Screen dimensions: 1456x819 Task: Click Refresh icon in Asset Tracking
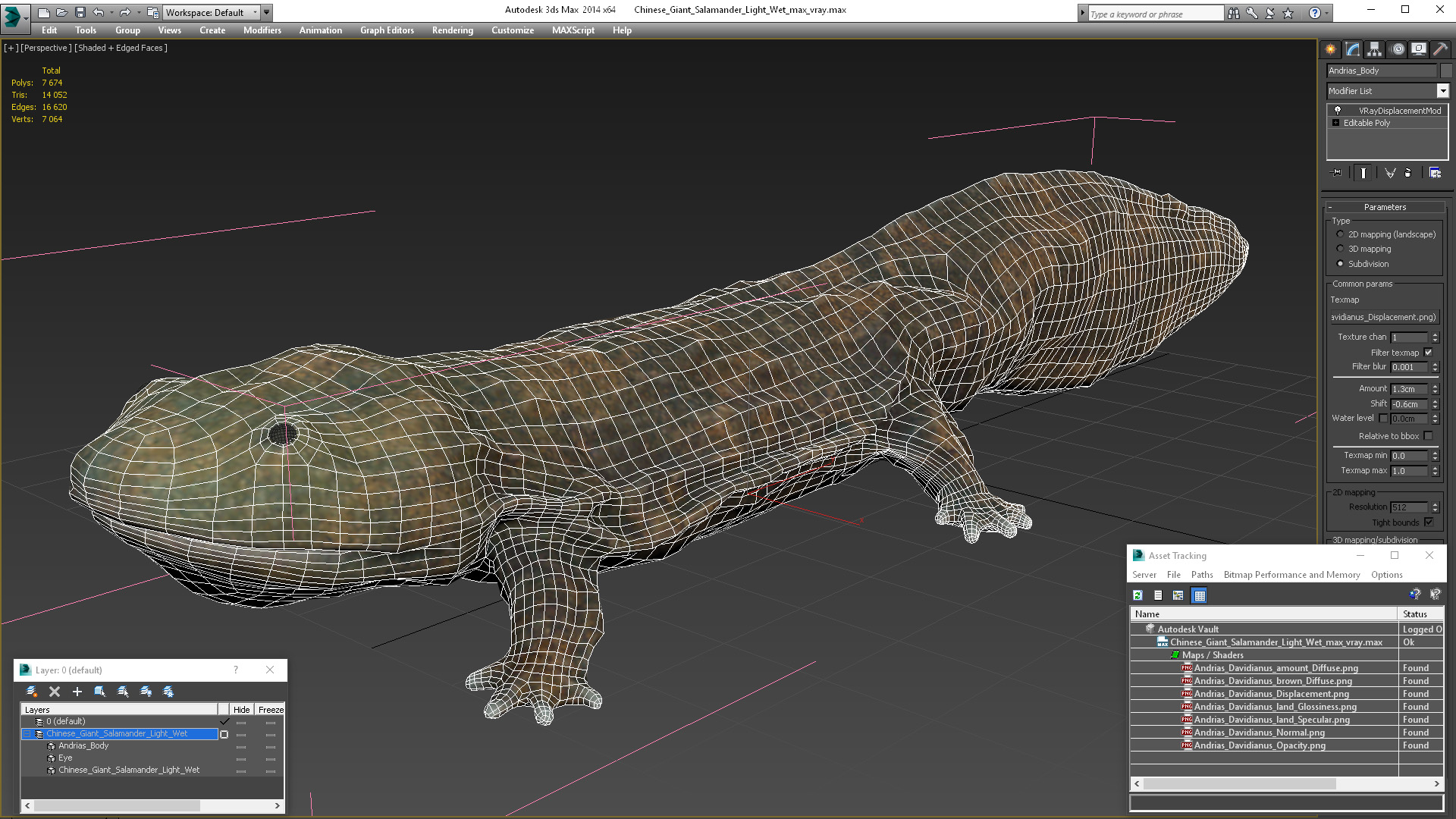tap(1137, 595)
